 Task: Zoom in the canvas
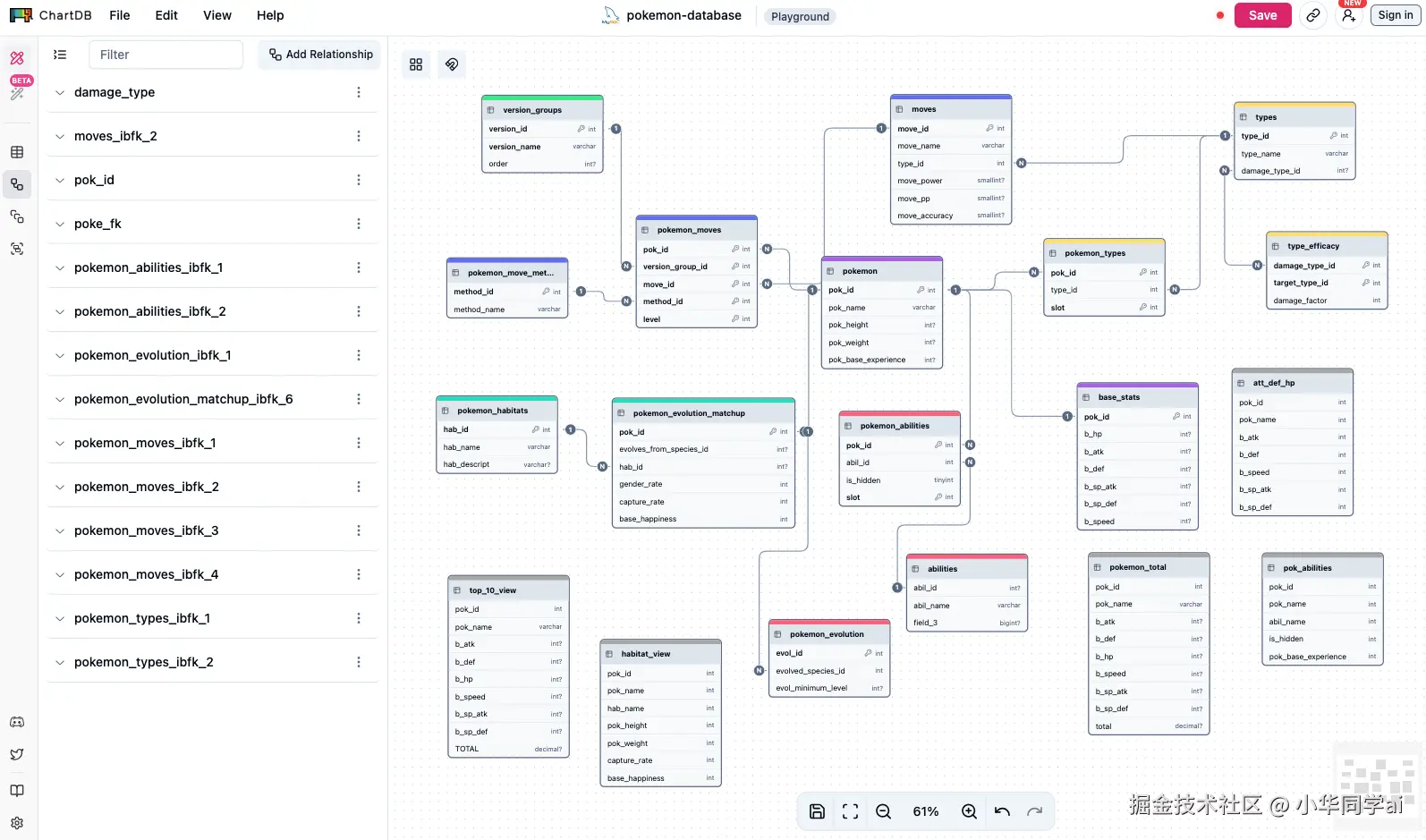[x=969, y=811]
